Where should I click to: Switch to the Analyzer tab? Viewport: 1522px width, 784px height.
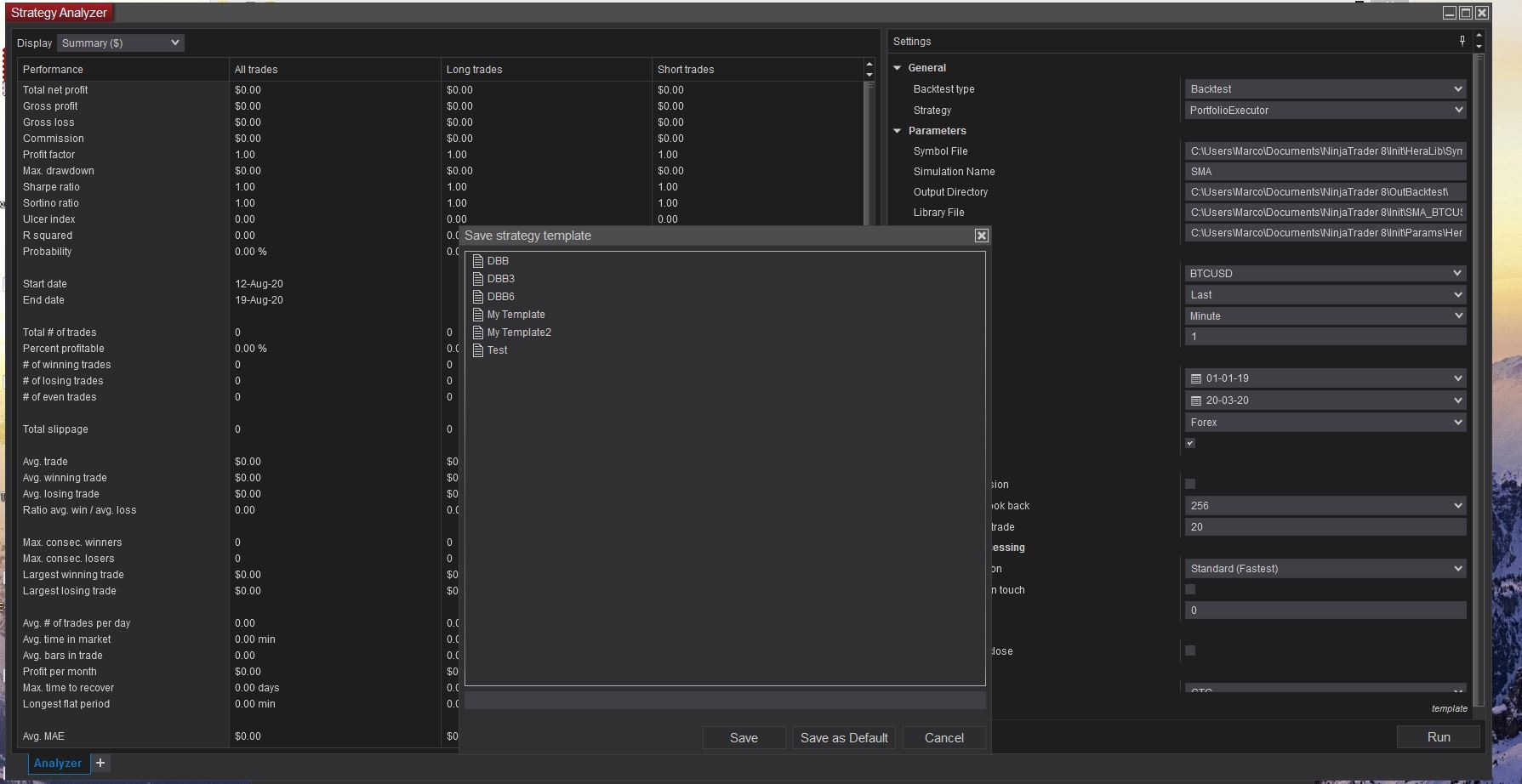58,763
